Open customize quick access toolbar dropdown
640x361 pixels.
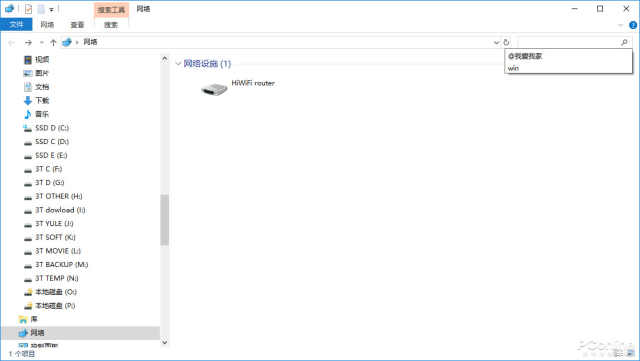coord(51,9)
